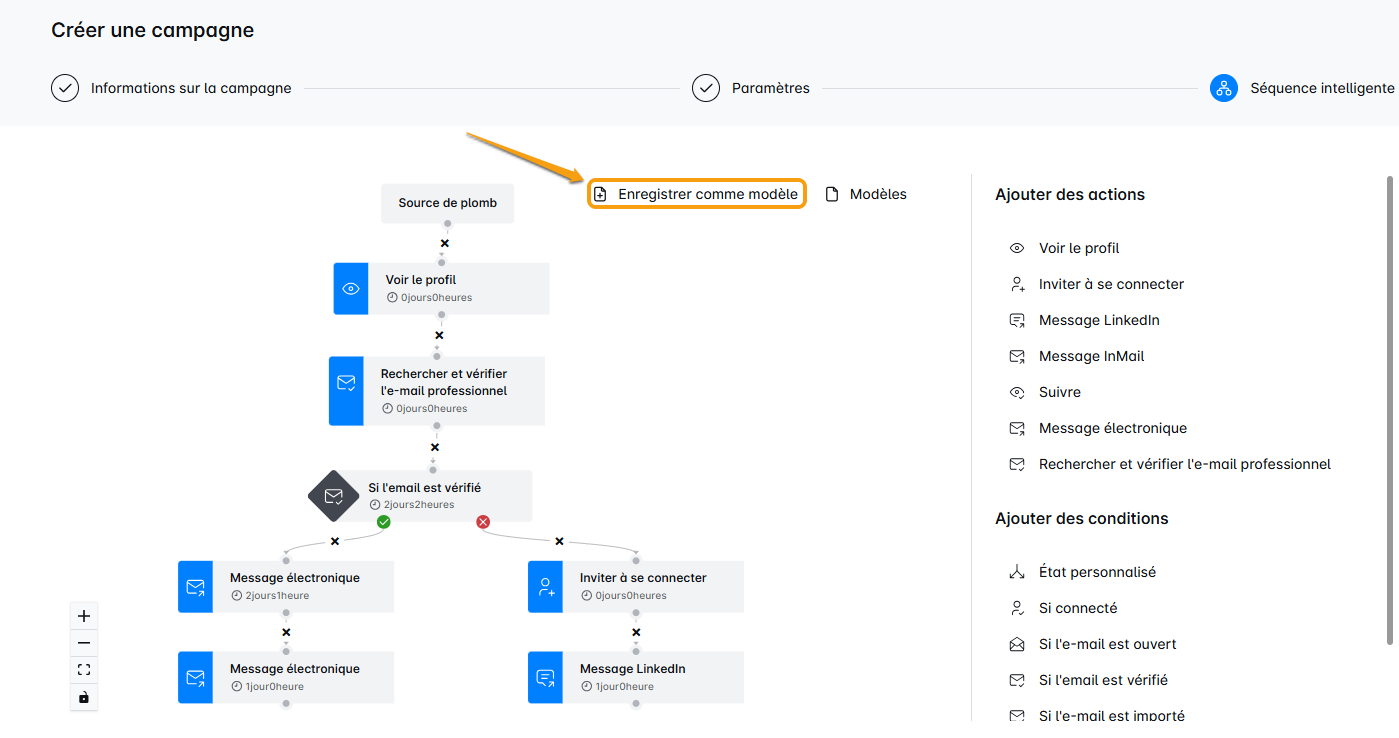Click the red cross branch marker
Viewport: 1399px width, 738px height.
point(483,522)
